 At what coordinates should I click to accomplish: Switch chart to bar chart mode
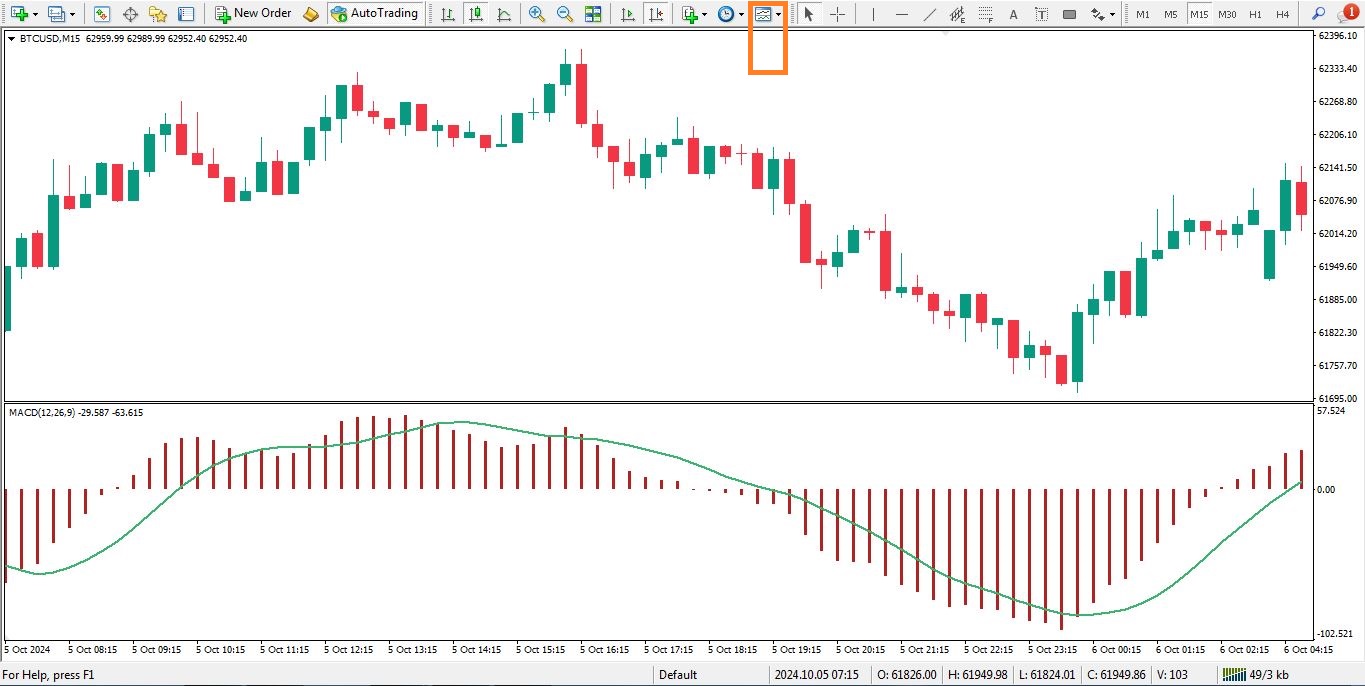447,14
